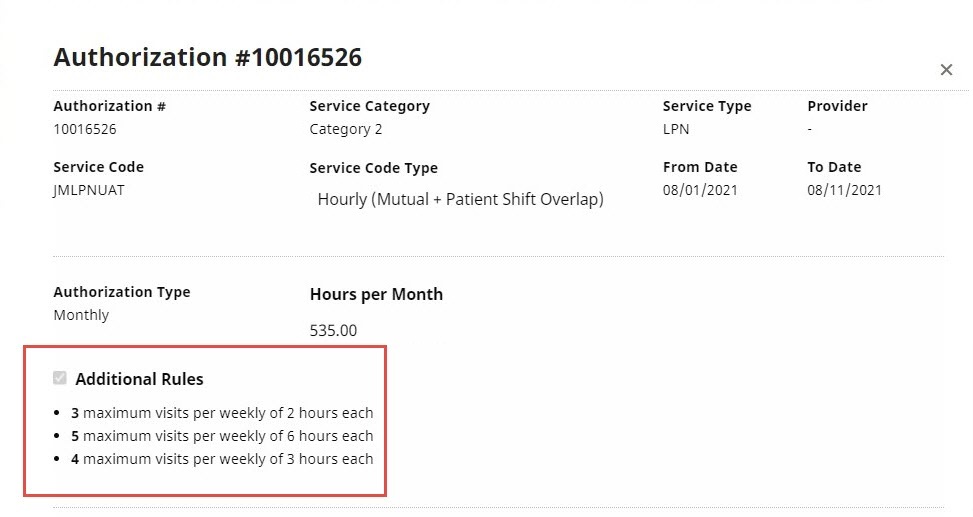Click the Service Code Type label

(374, 168)
